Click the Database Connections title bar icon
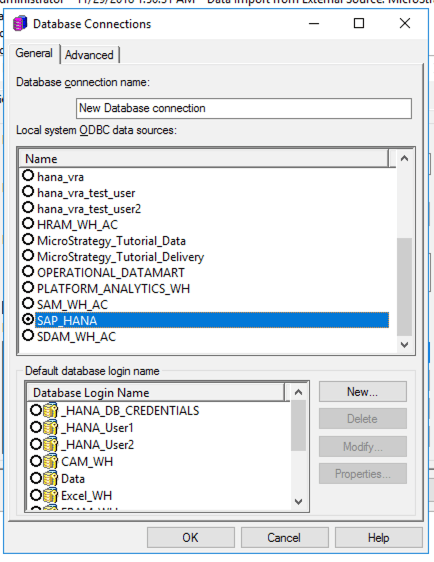Image resolution: width=434 pixels, height=562 pixels. (x=20, y=24)
